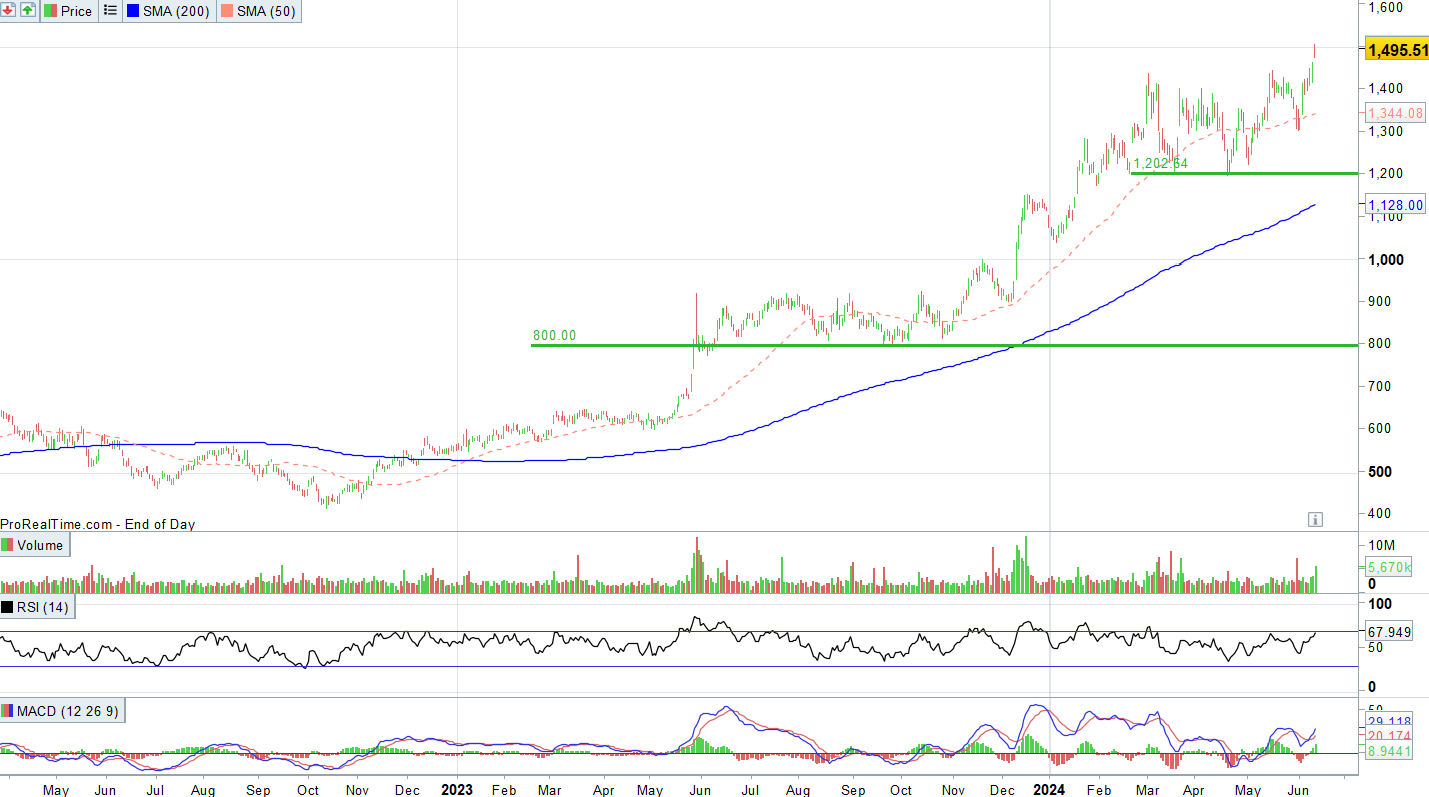This screenshot has height=797, width=1429.
Task: Open the indicator list icon
Action: coord(110,11)
